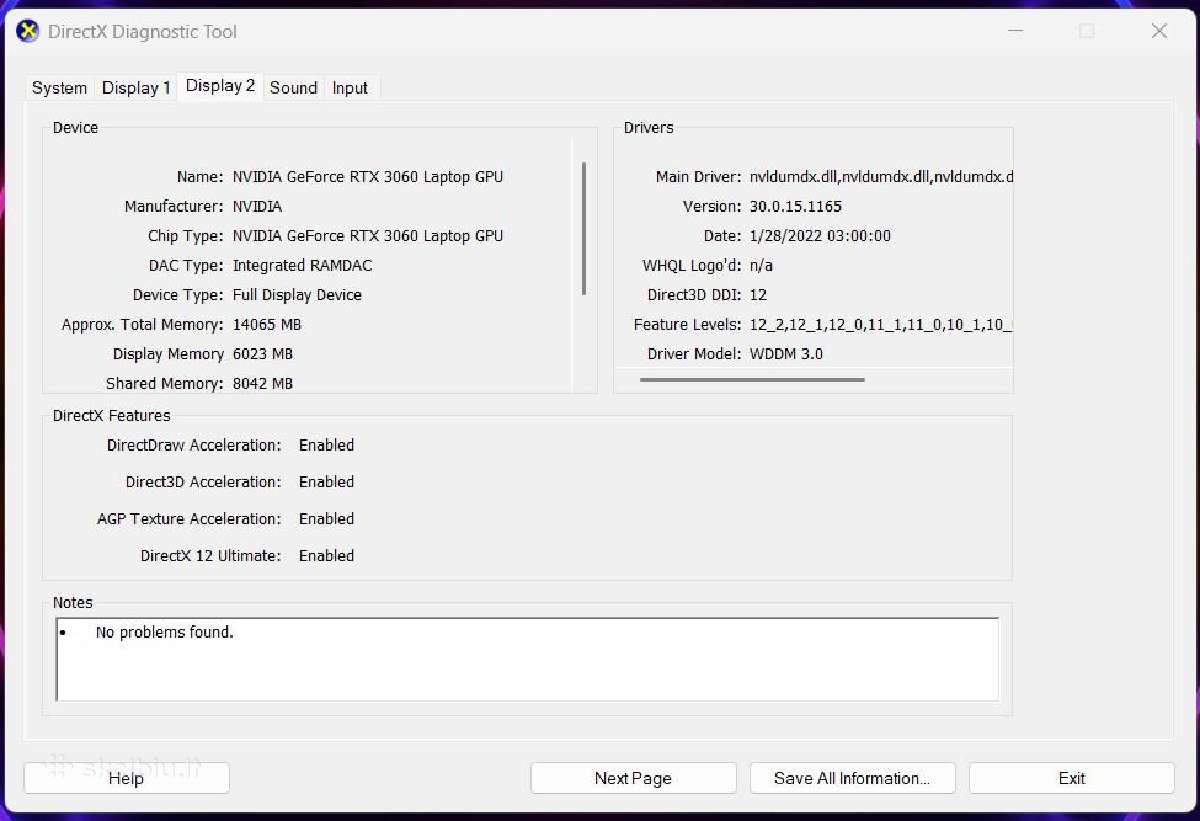Viewport: 1200px width, 821px height.
Task: Click the Main Driver value 'nvldumdx.dll'
Action: 881,177
